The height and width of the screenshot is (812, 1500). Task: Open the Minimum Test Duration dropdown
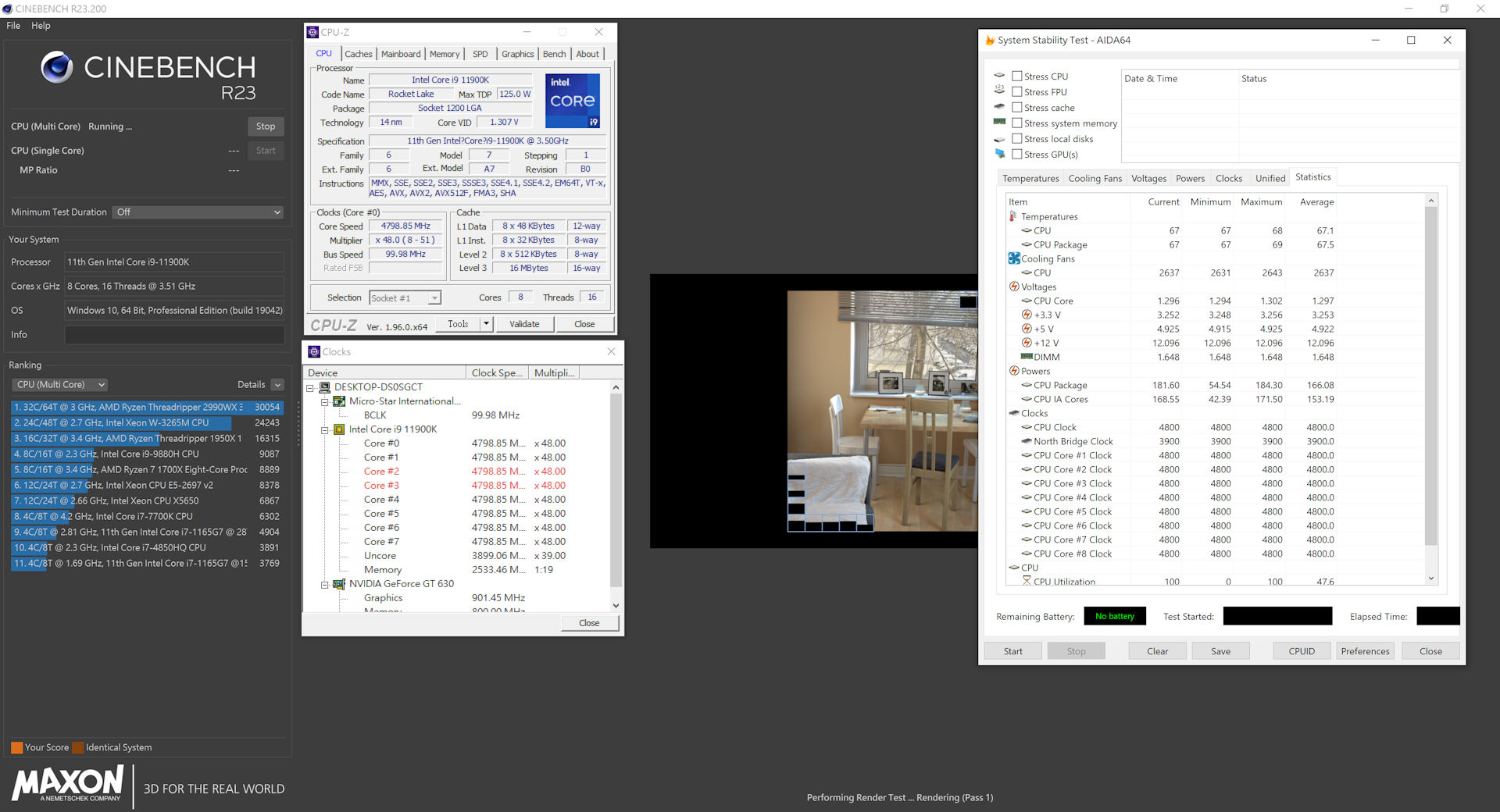coord(198,212)
